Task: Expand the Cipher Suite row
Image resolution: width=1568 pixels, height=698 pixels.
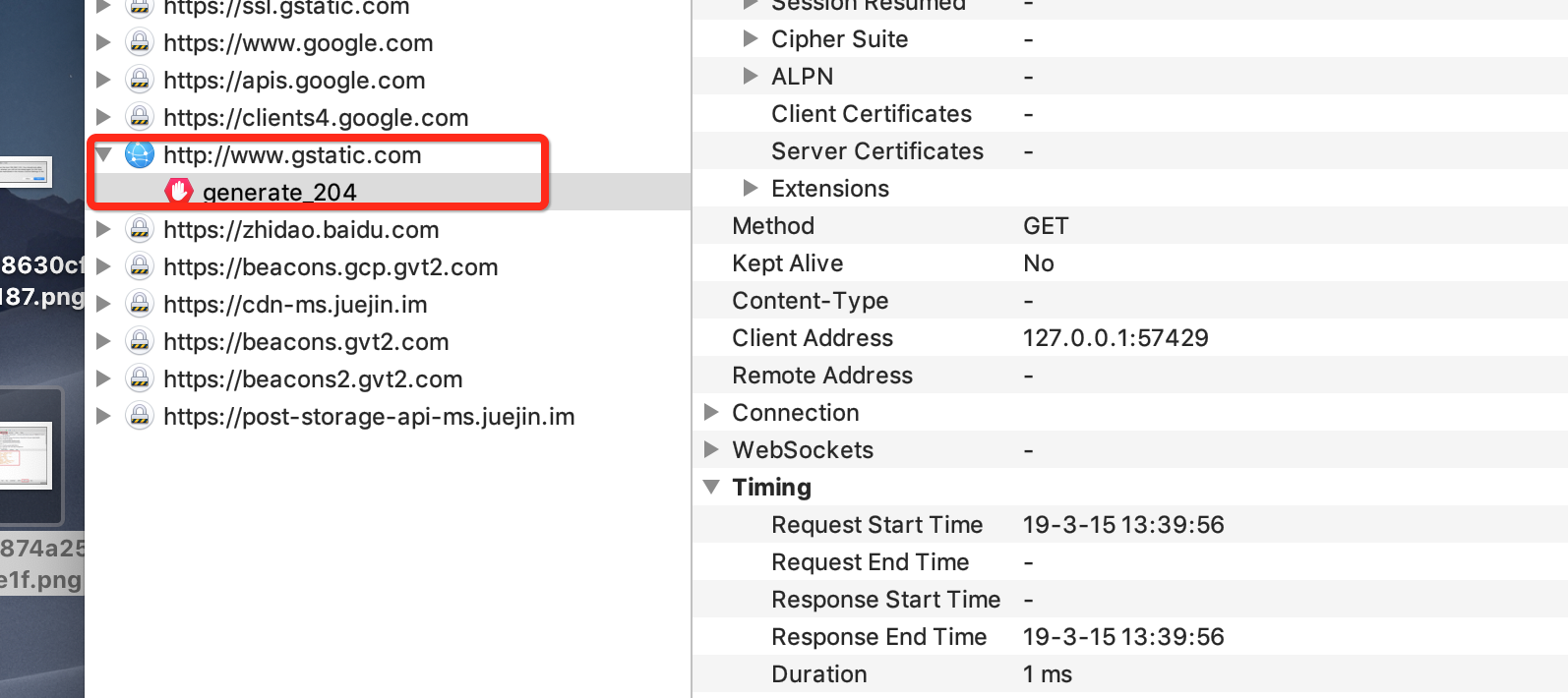Action: click(751, 38)
